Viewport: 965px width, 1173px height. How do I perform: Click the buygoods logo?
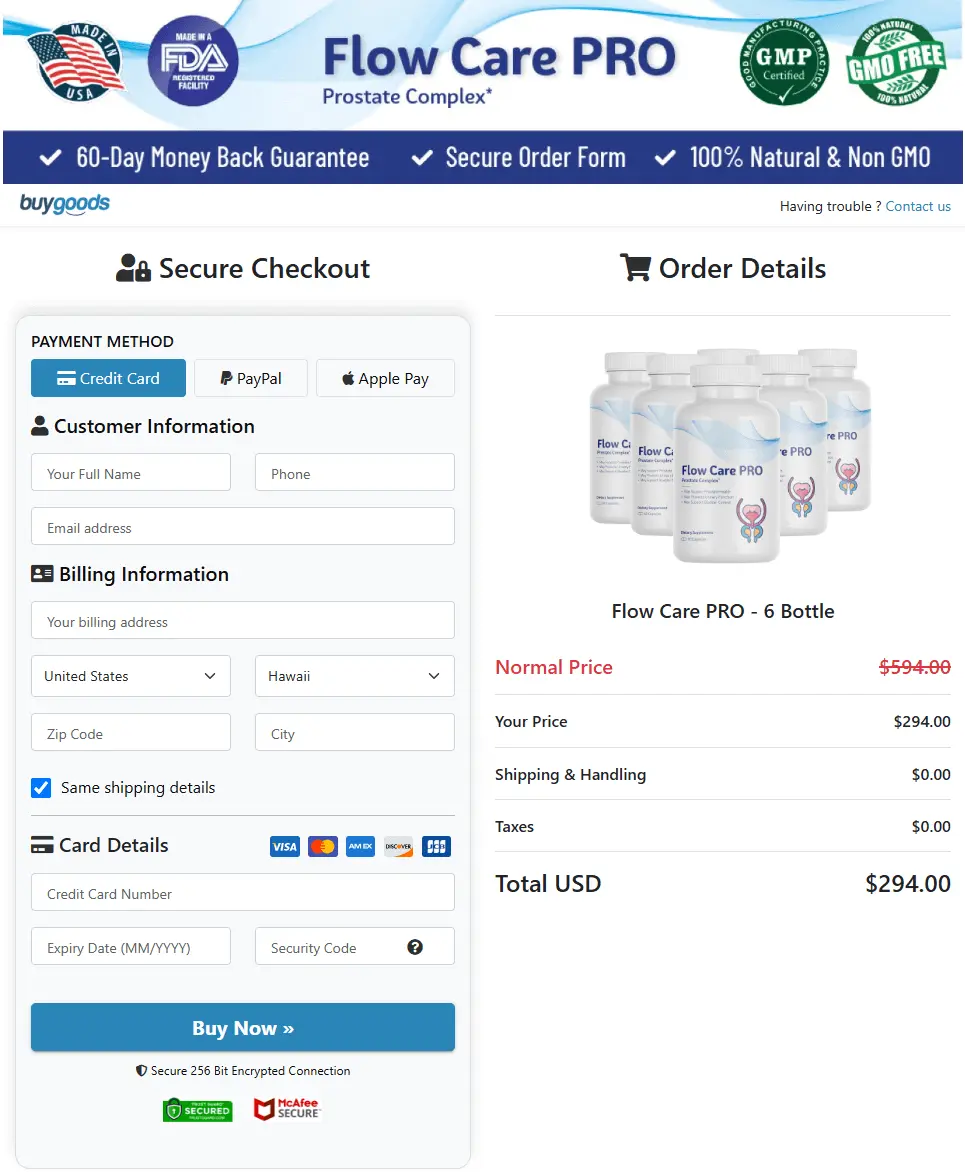pyautogui.click(x=63, y=204)
